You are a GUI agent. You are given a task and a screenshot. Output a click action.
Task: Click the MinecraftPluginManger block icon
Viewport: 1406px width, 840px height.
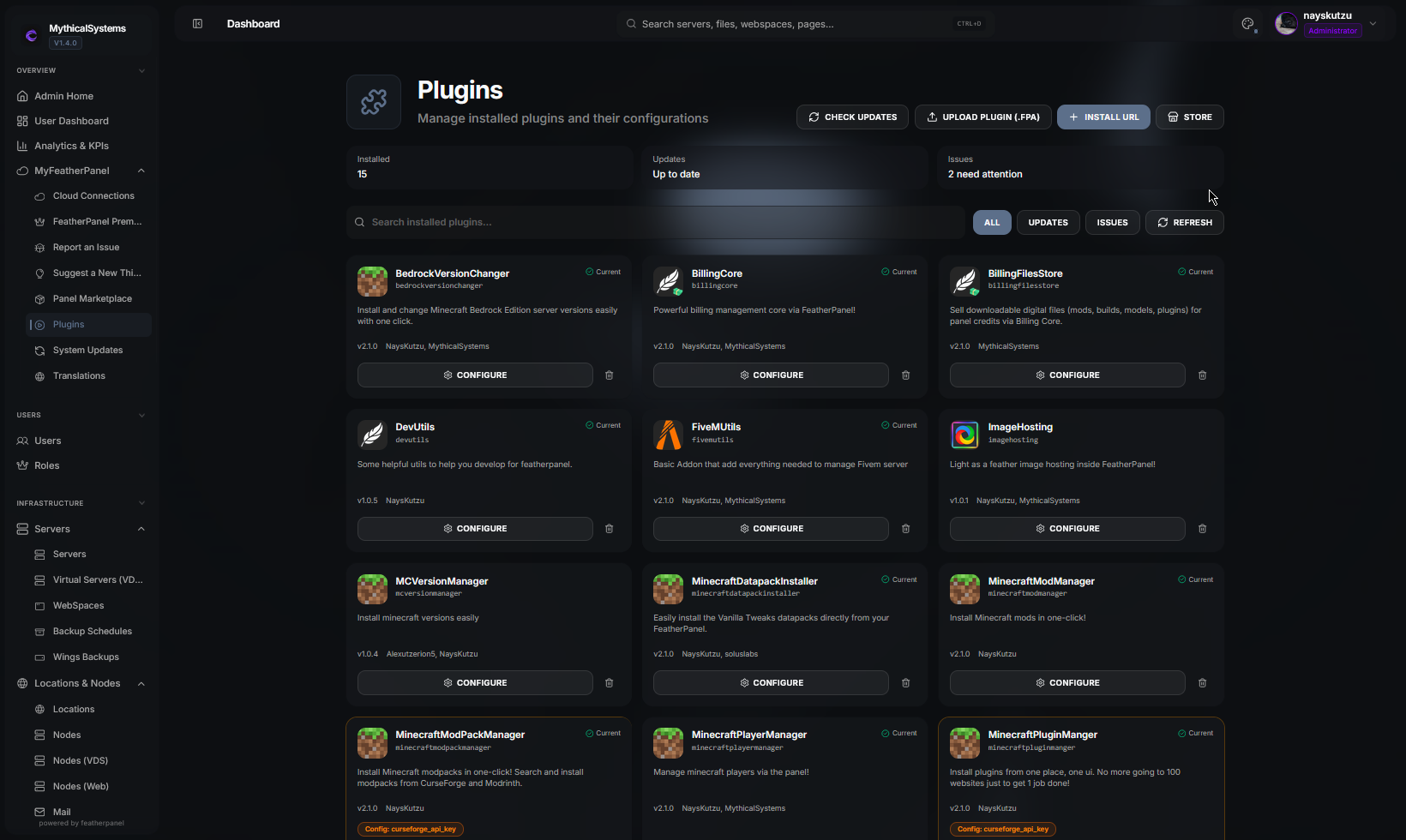tap(964, 743)
